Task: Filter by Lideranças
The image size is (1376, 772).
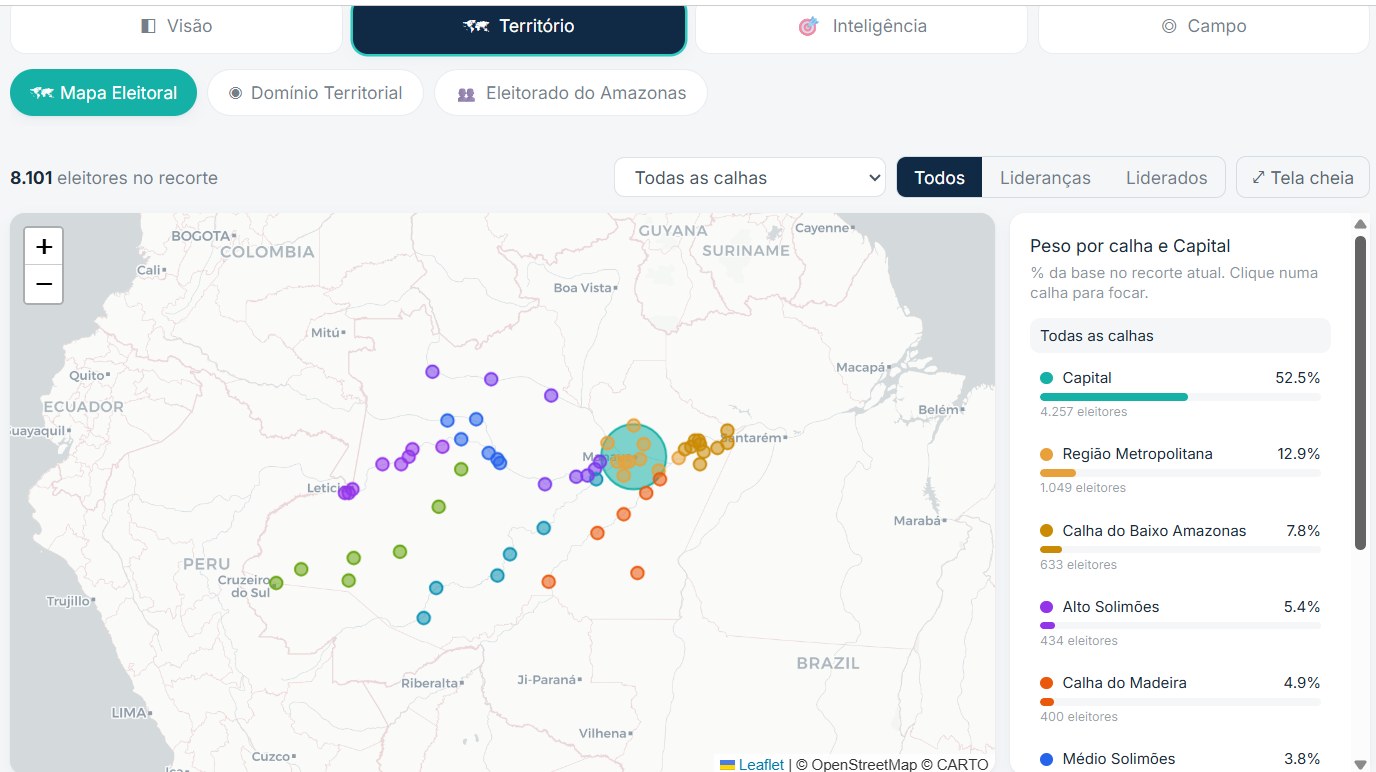Action: coord(1045,178)
